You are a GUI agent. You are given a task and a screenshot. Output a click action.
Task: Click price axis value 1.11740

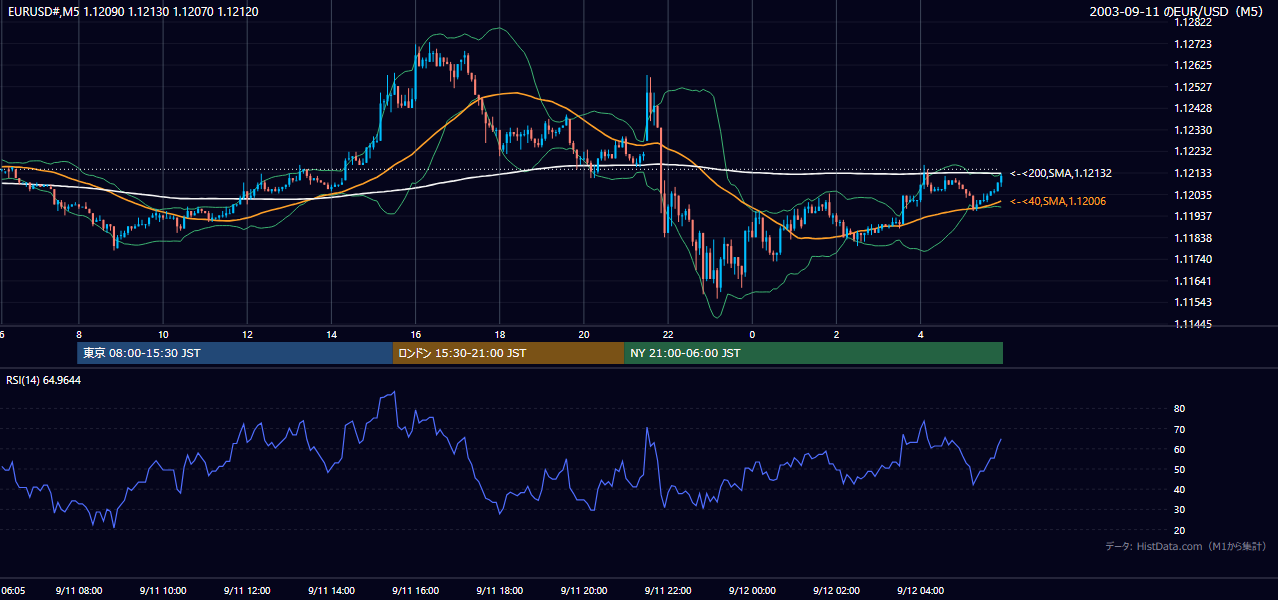coord(1193,259)
